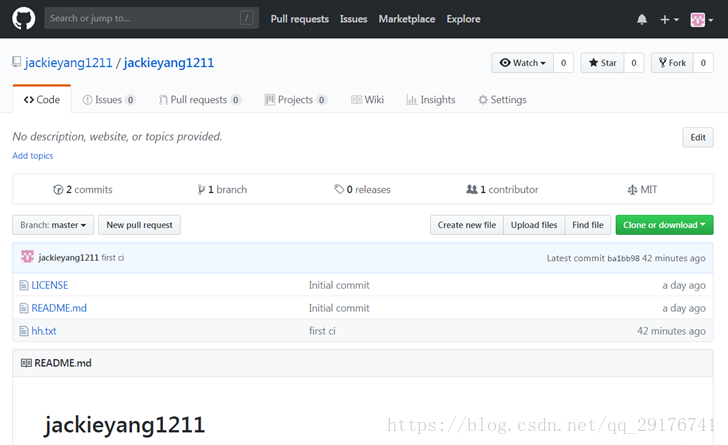The image size is (728, 445).
Task: Click the GitHub Octocat logo
Action: click(x=24, y=19)
